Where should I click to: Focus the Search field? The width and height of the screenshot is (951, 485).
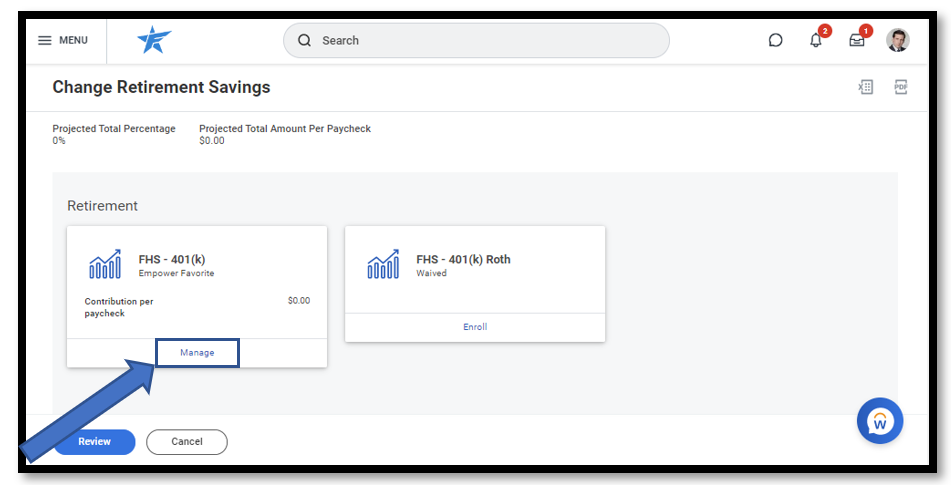[476, 41]
